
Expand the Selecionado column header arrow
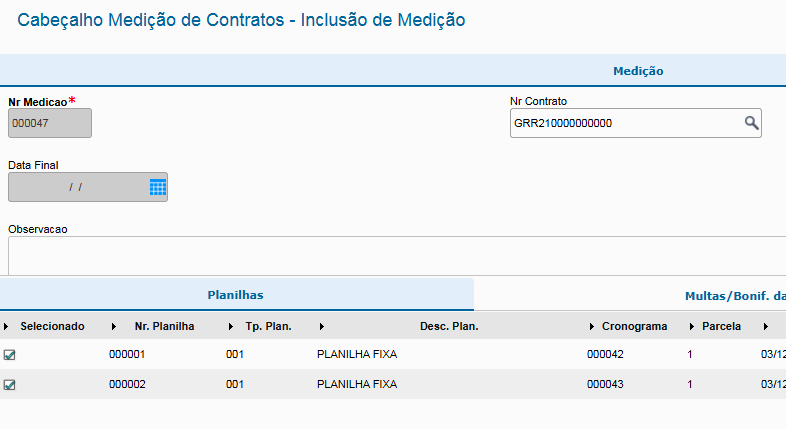(6, 327)
